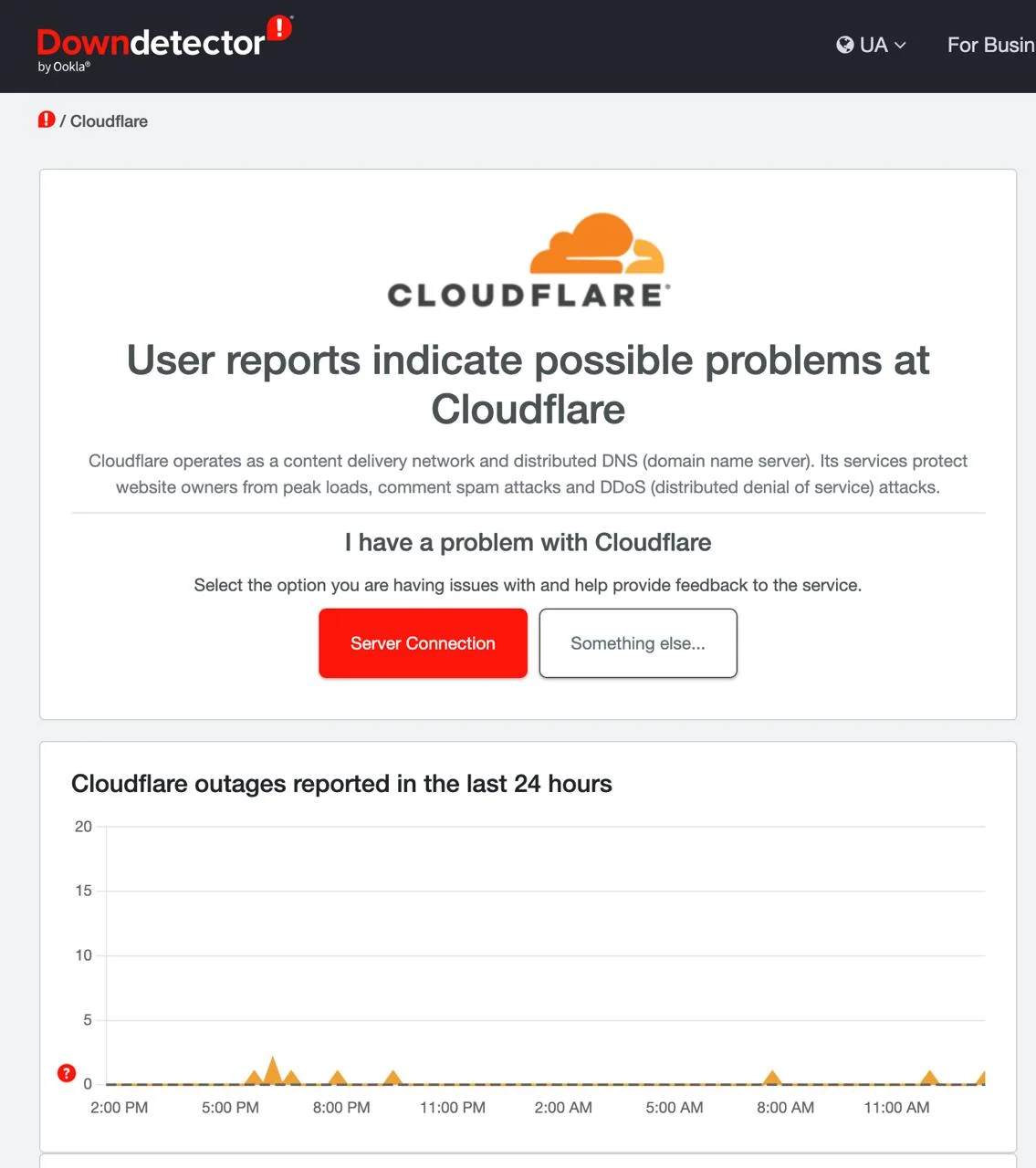Open the For Business menu item
Image resolution: width=1036 pixels, height=1168 pixels.
point(990,45)
